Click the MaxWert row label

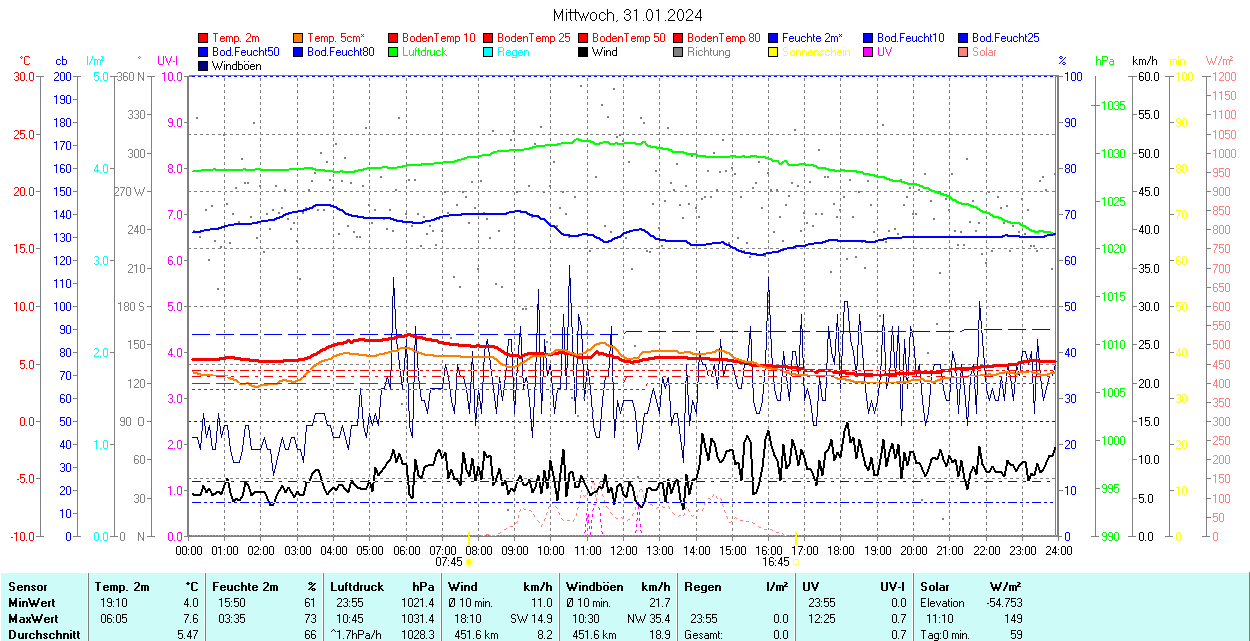click(34, 619)
